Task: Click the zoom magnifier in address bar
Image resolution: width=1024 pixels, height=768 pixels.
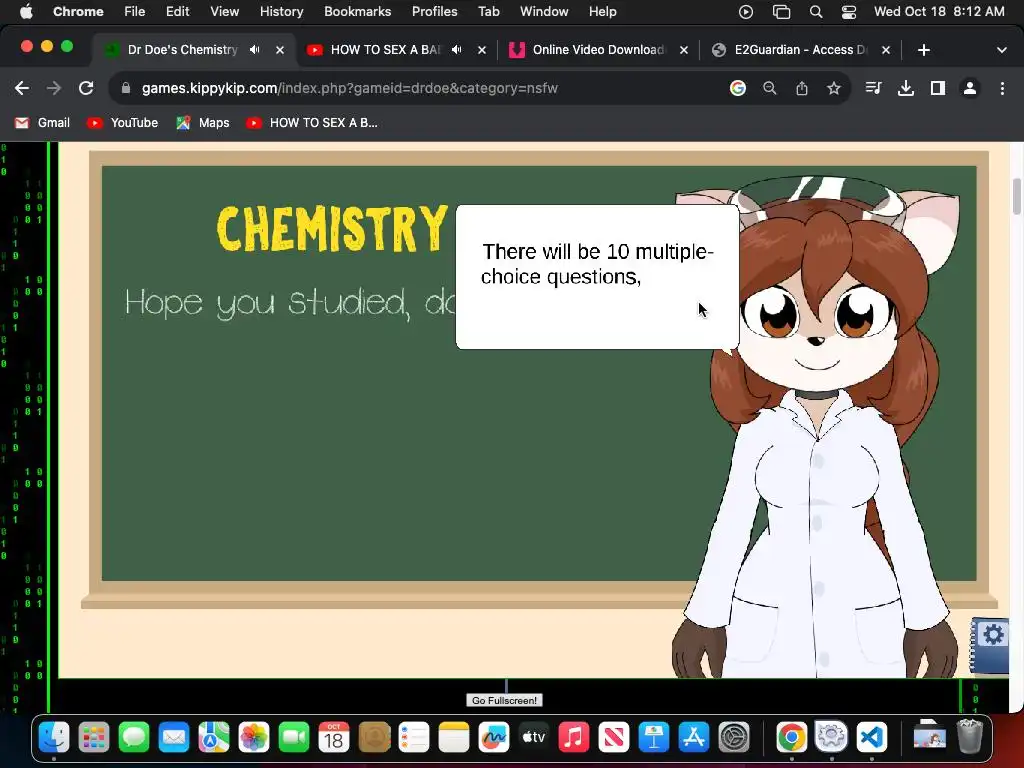Action: [770, 88]
